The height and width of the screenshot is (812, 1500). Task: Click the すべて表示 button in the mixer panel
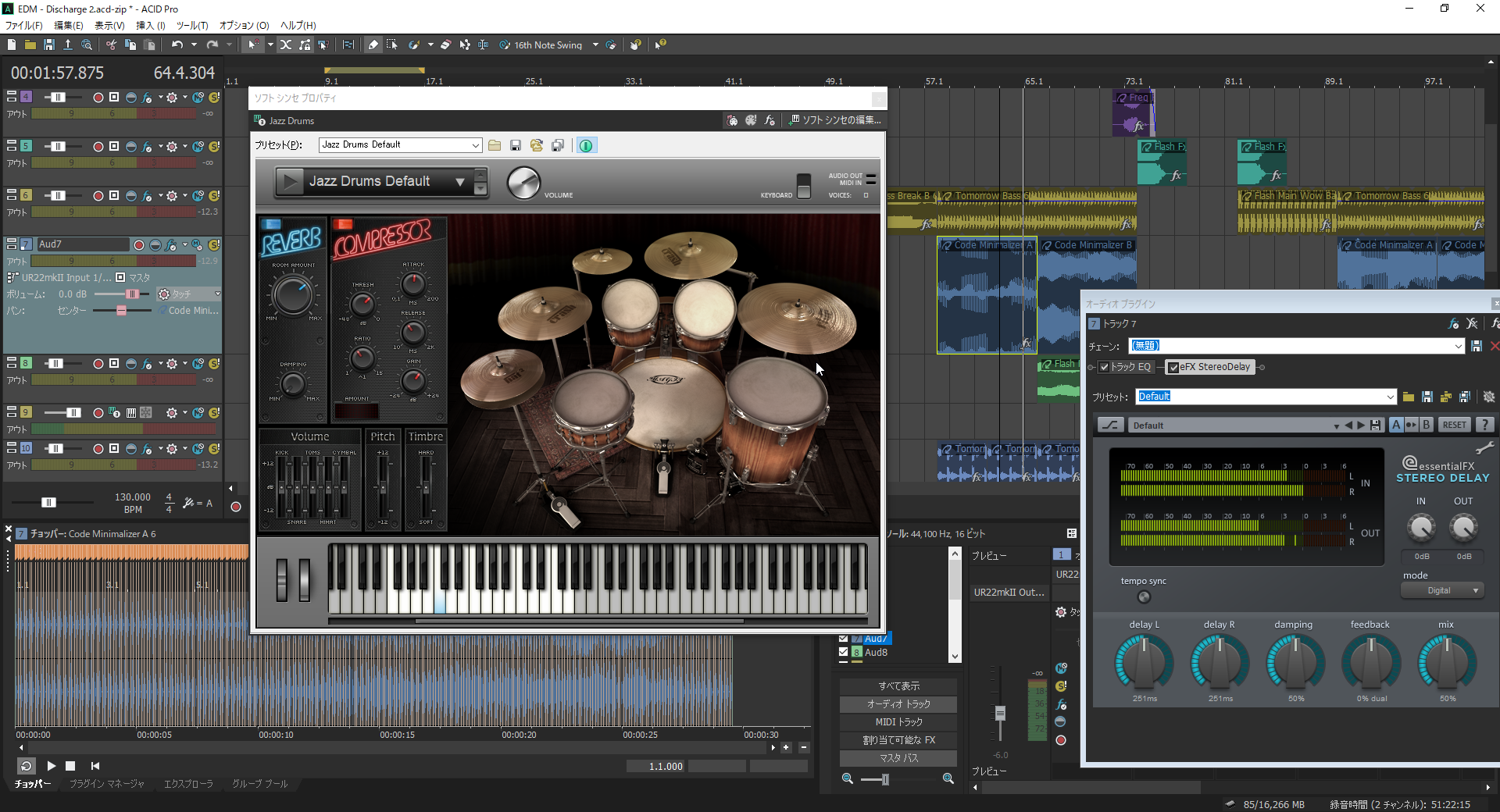point(898,686)
